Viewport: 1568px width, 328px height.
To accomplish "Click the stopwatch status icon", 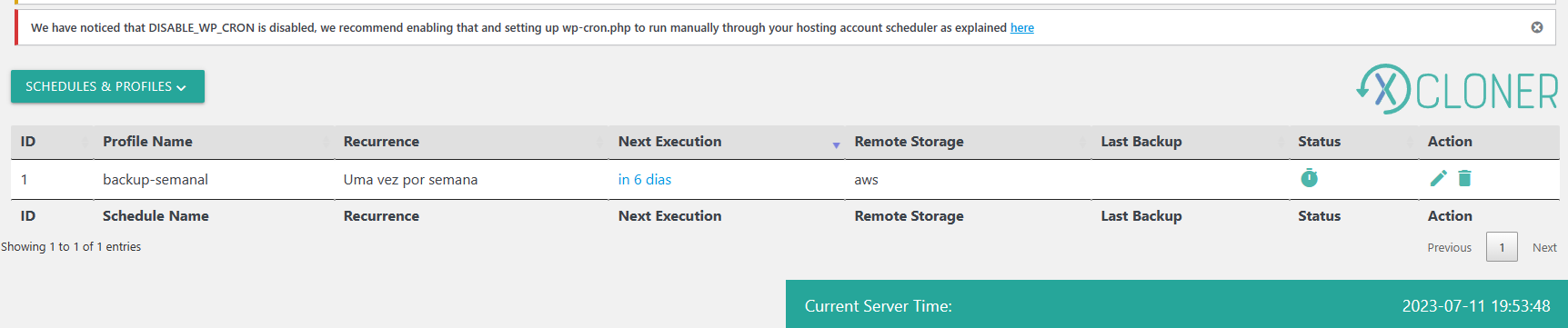I will 1309,178.
